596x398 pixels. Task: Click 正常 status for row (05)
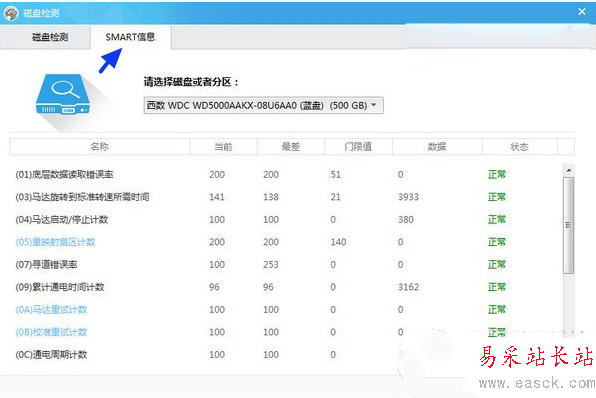[497, 242]
